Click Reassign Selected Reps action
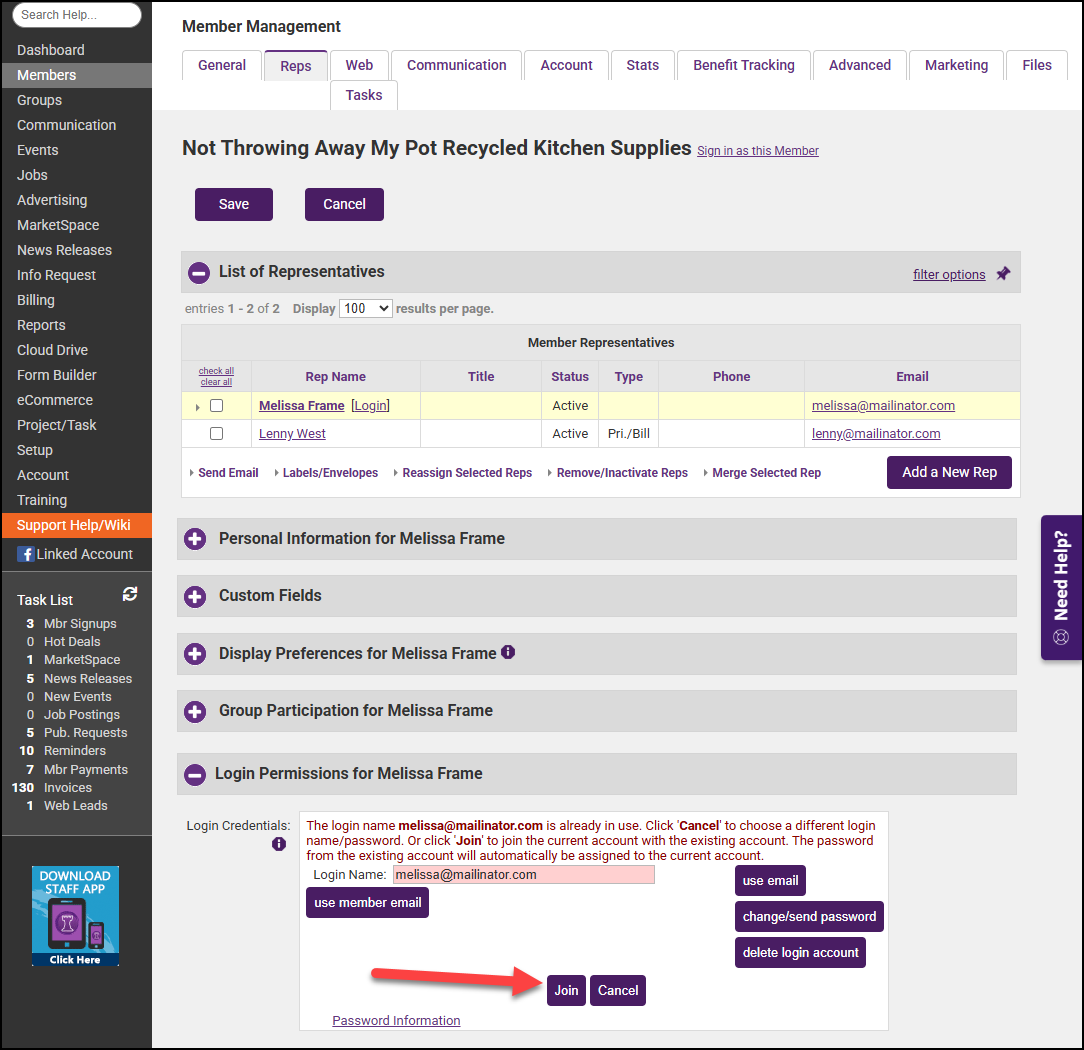The width and height of the screenshot is (1084, 1050). click(x=467, y=473)
